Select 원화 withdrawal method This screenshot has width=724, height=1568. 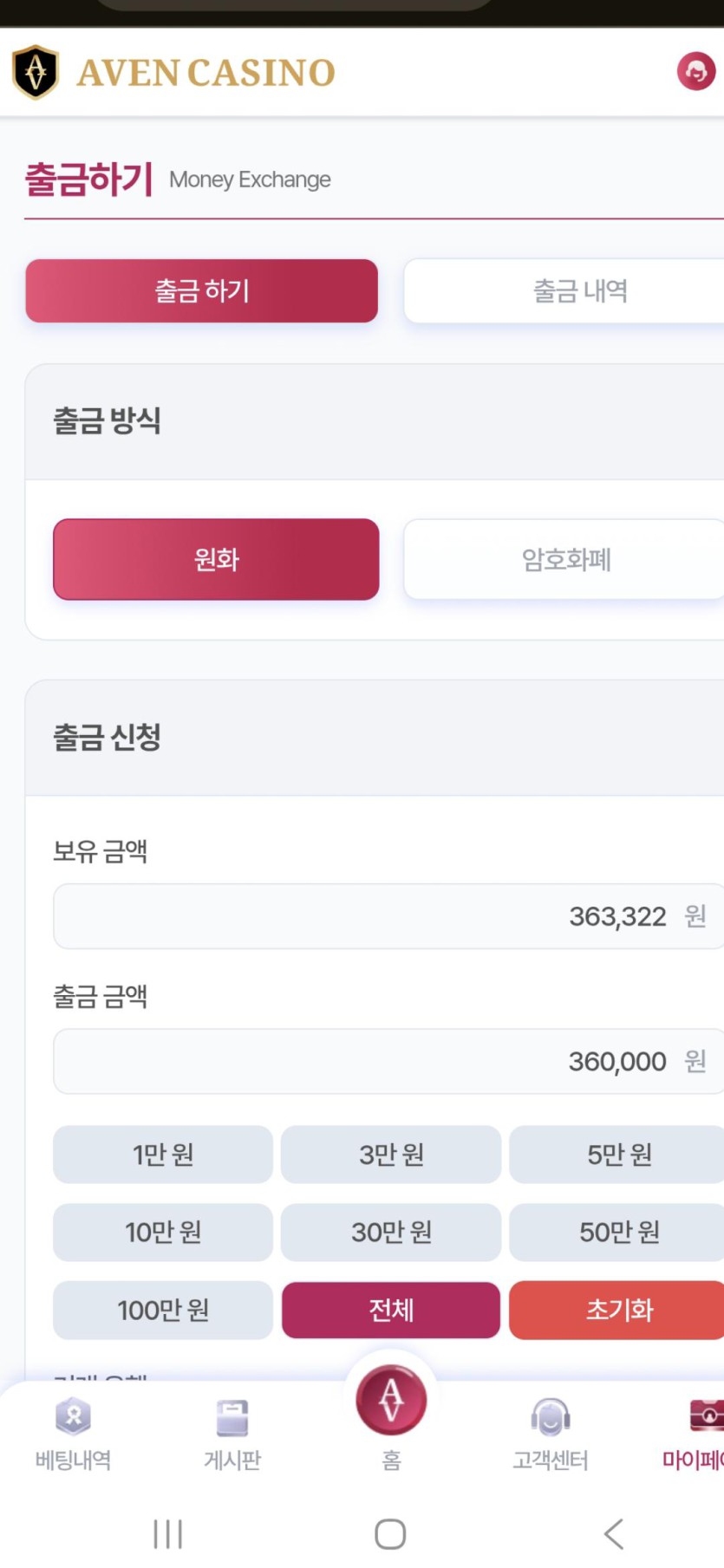click(216, 559)
